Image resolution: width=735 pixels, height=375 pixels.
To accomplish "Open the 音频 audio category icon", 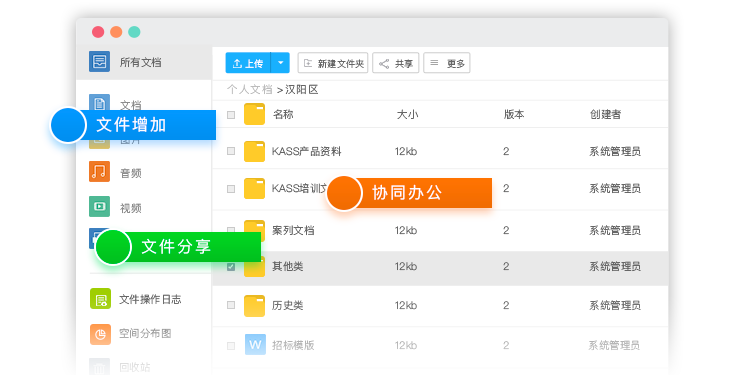I will (99, 172).
